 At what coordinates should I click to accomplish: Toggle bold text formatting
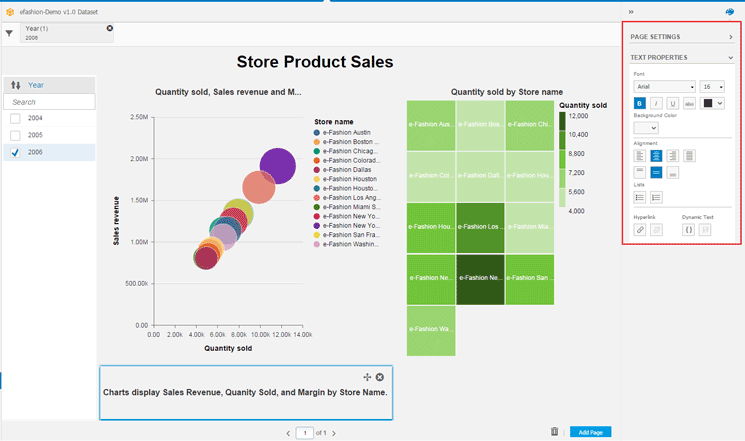point(640,103)
